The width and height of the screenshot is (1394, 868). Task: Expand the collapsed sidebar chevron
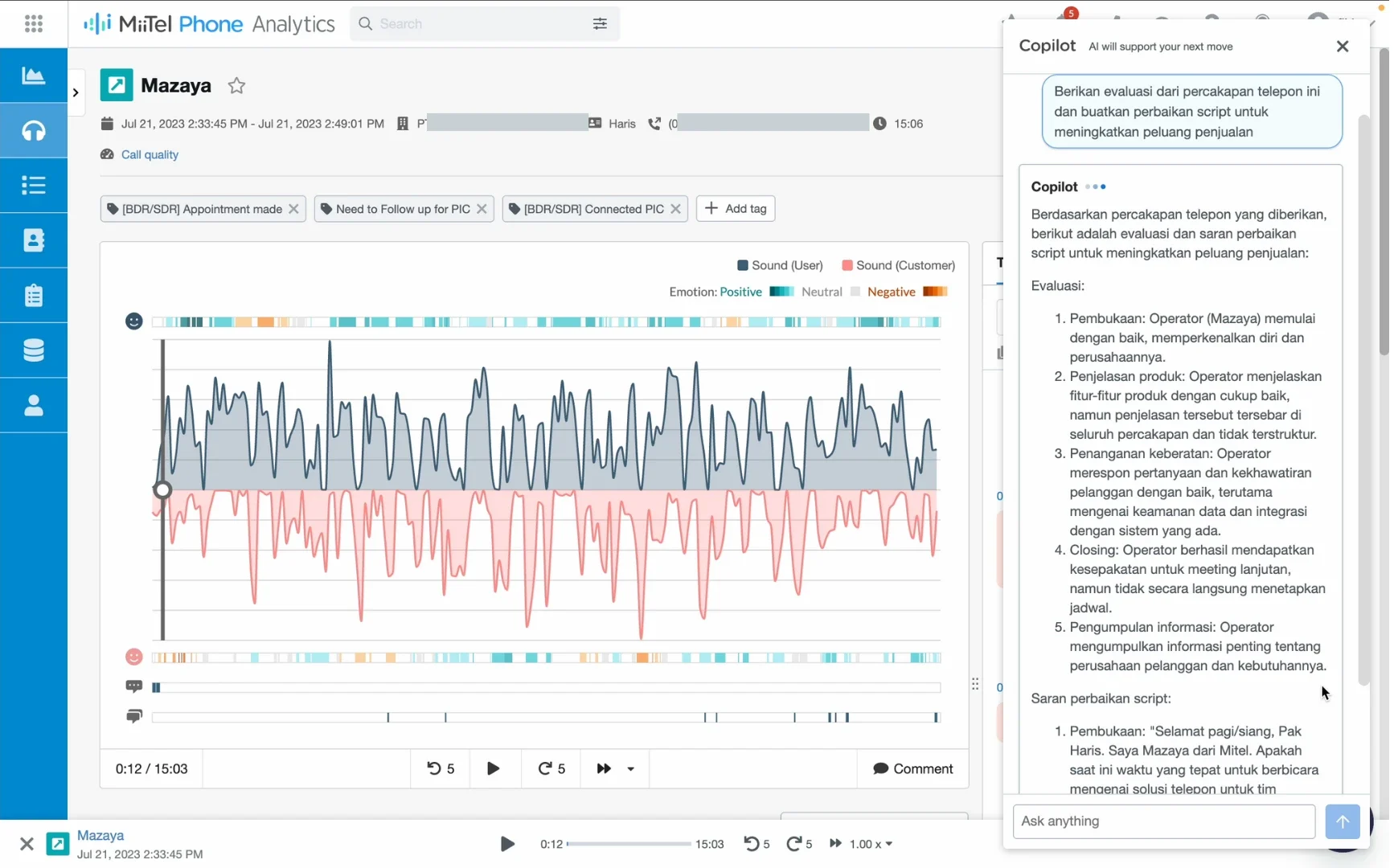pos(76,93)
